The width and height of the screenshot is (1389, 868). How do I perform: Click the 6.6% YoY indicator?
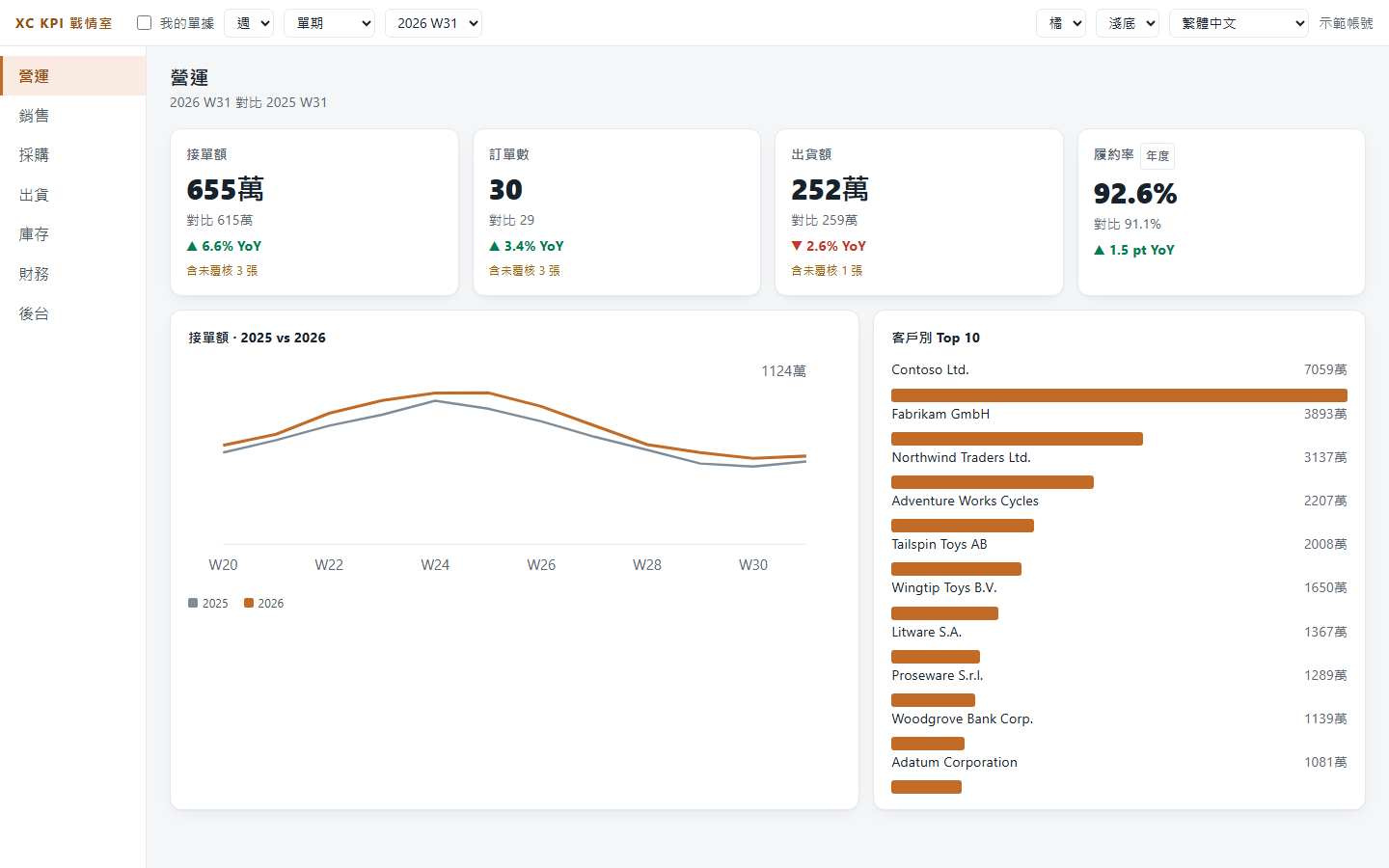tap(224, 246)
